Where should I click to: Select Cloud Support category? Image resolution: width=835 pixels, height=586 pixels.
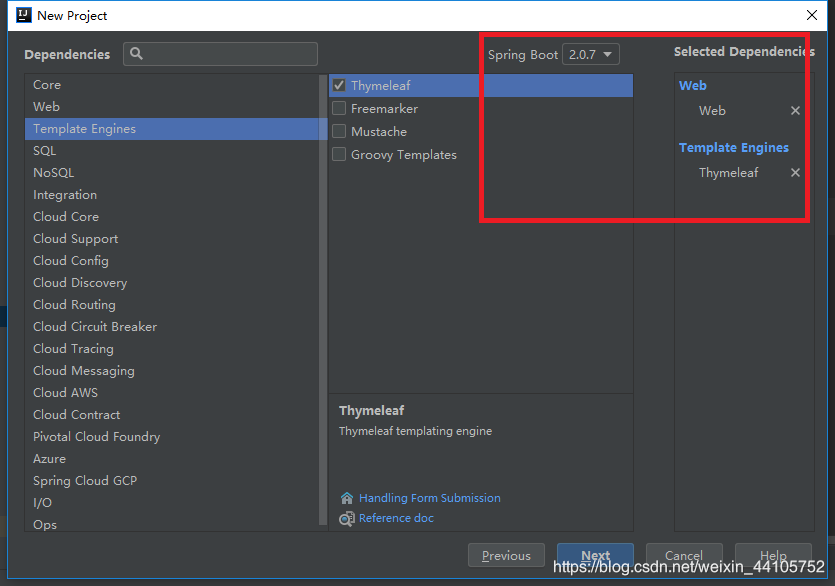(x=172, y=239)
